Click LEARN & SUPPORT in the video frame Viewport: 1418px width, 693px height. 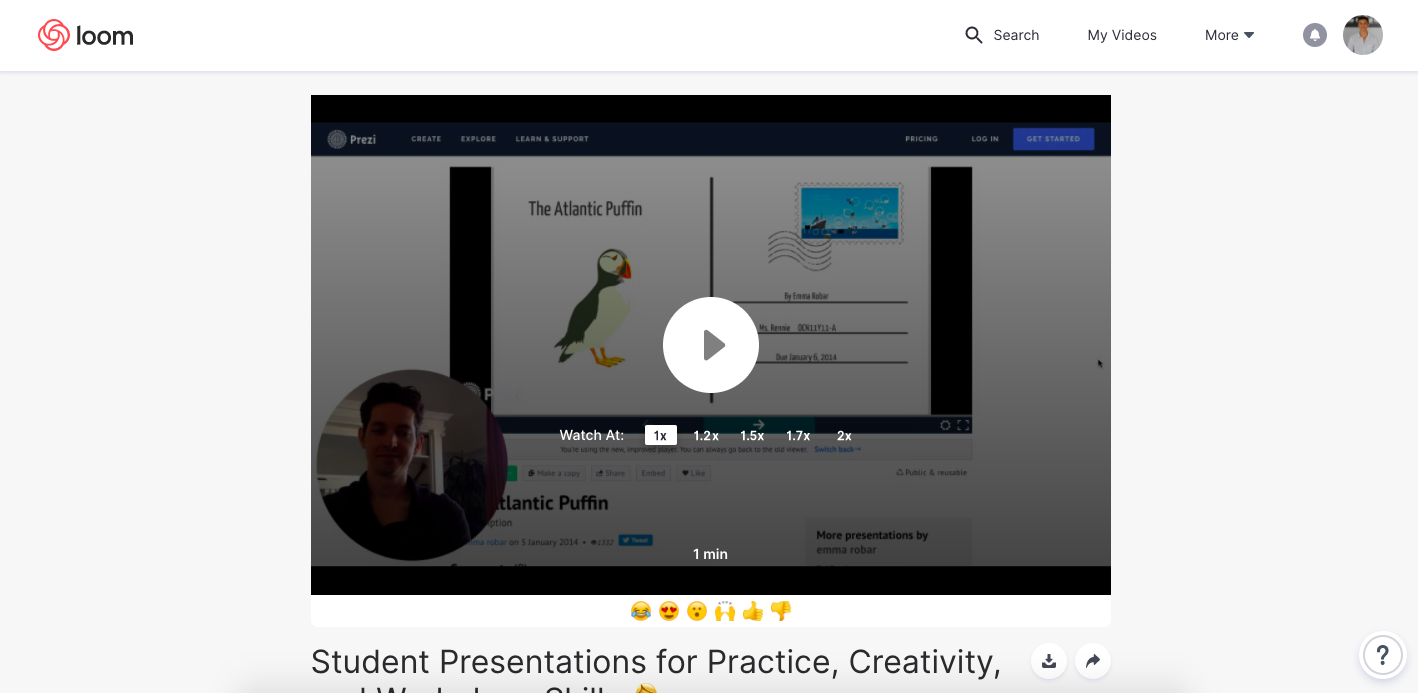point(552,139)
